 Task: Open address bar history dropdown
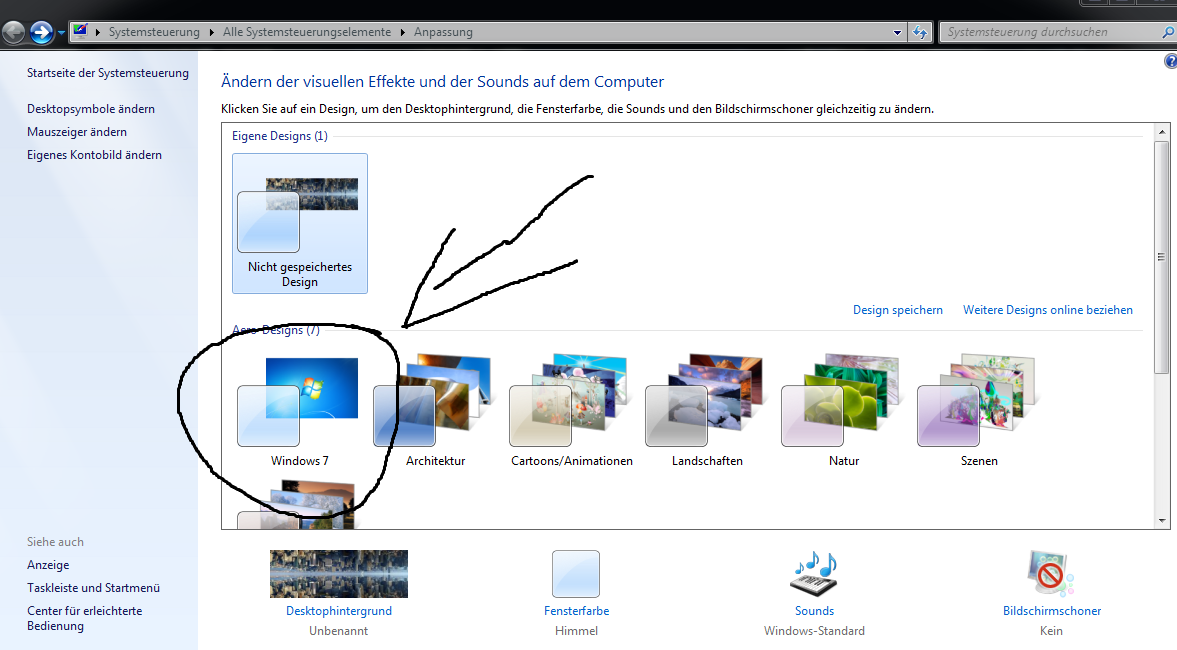point(897,32)
